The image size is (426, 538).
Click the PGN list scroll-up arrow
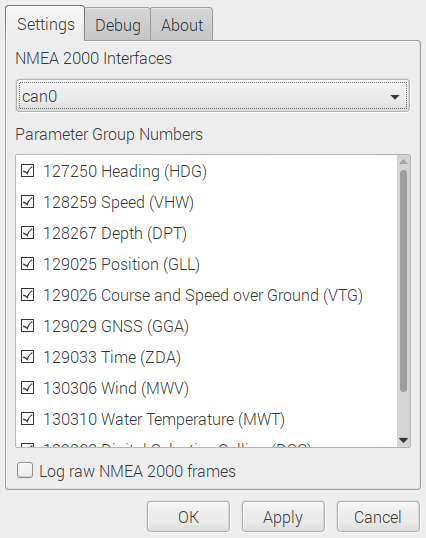click(403, 161)
